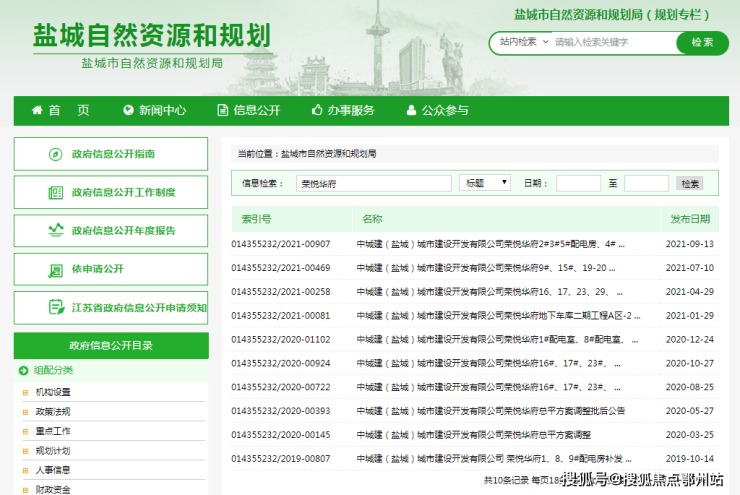The width and height of the screenshot is (740, 495).
Task: Open the 标题 search field dropdown
Action: click(x=485, y=183)
